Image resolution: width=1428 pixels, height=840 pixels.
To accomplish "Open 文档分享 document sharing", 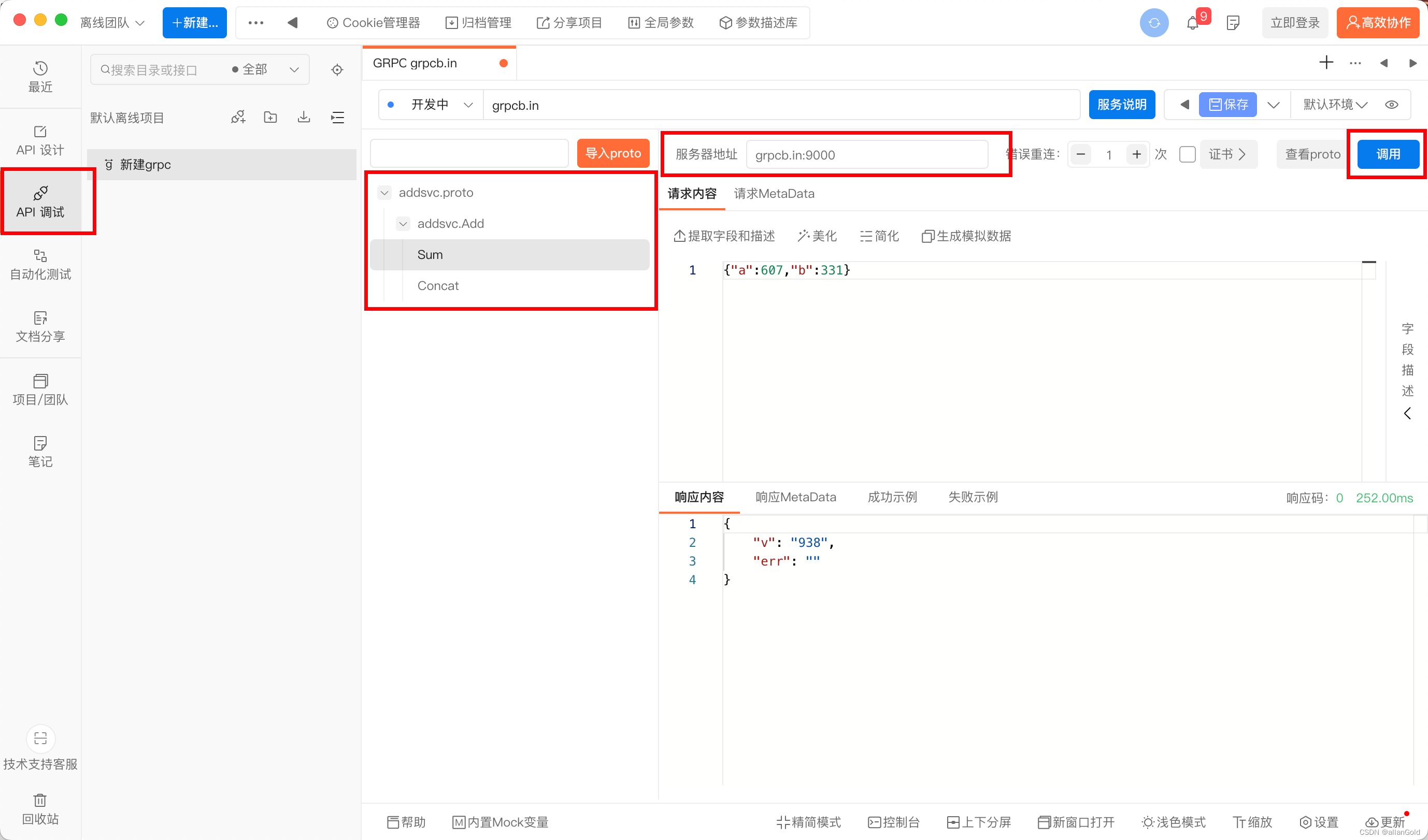I will point(40,327).
